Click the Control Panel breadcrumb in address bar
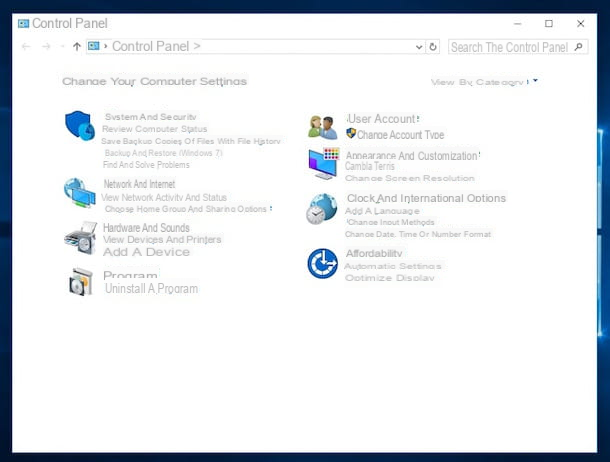Viewport: 610px width, 462px height. pos(151,46)
